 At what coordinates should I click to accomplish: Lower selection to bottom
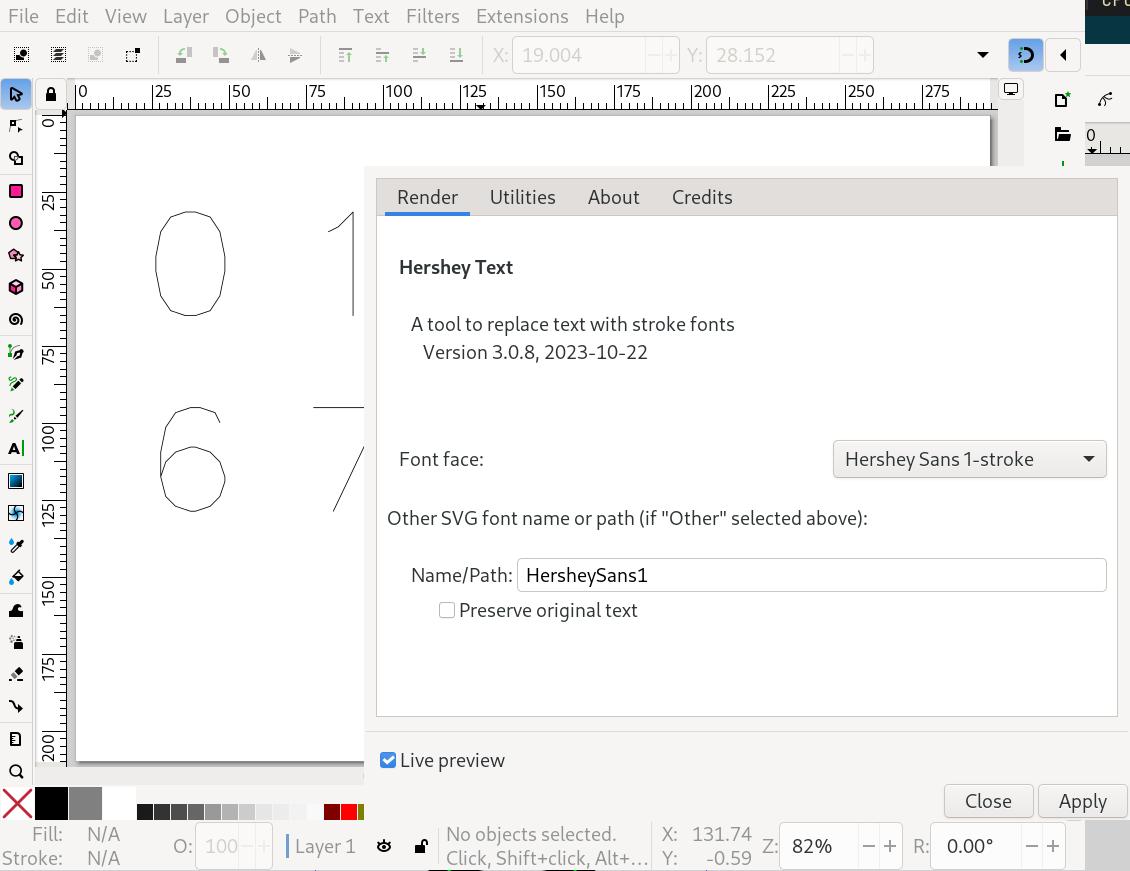(x=456, y=55)
